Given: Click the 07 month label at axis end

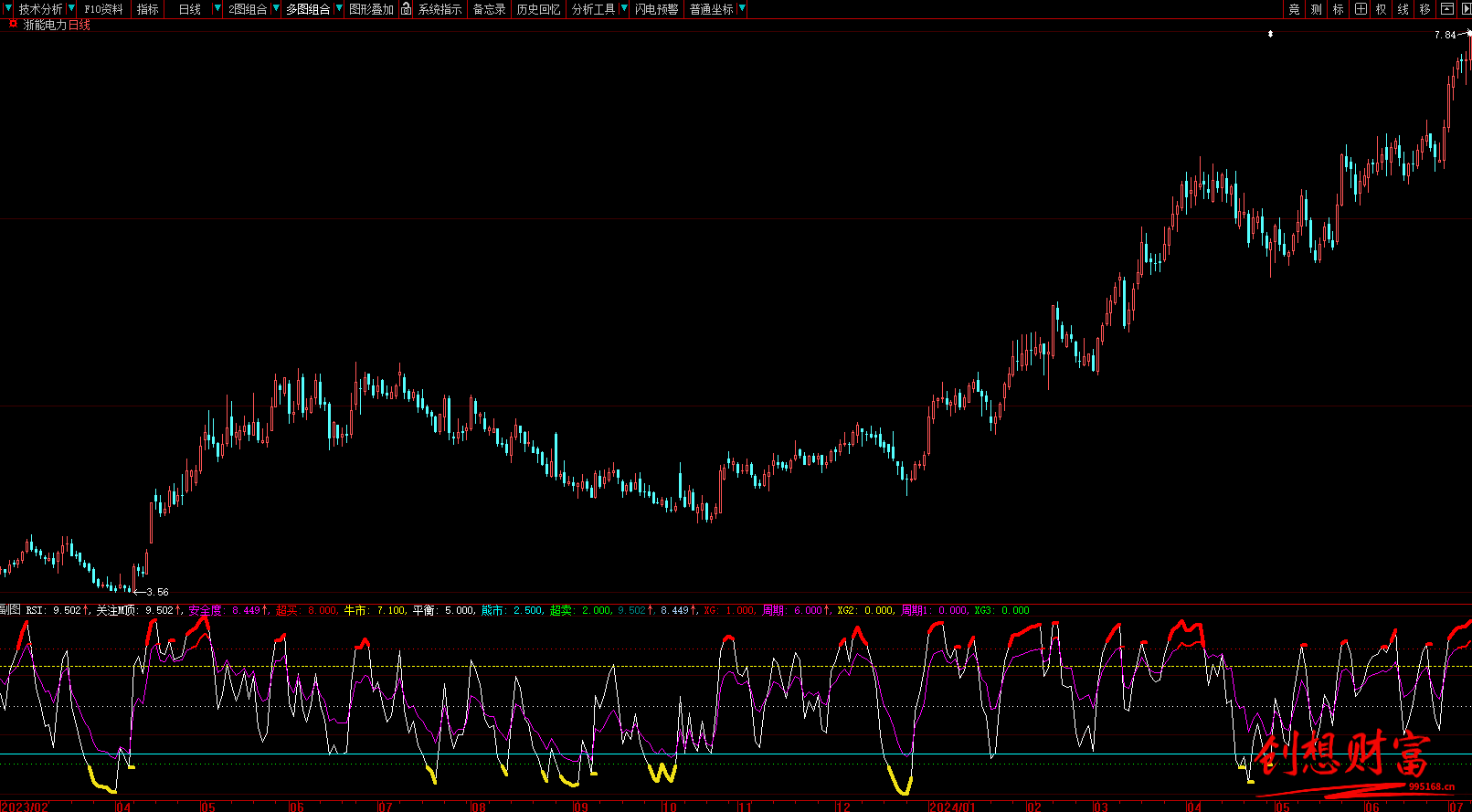Looking at the screenshot, I should tap(1456, 807).
